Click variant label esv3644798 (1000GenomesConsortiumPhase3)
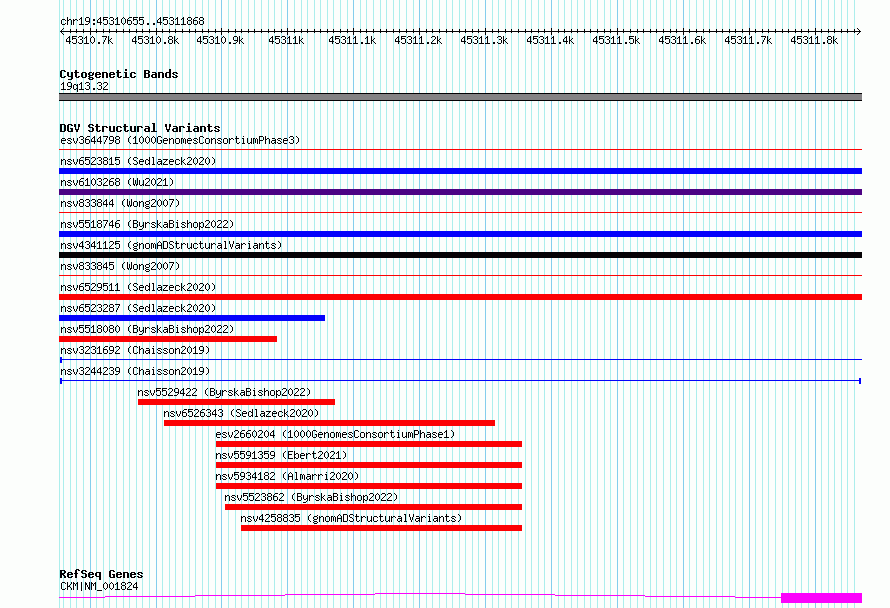 pos(180,140)
